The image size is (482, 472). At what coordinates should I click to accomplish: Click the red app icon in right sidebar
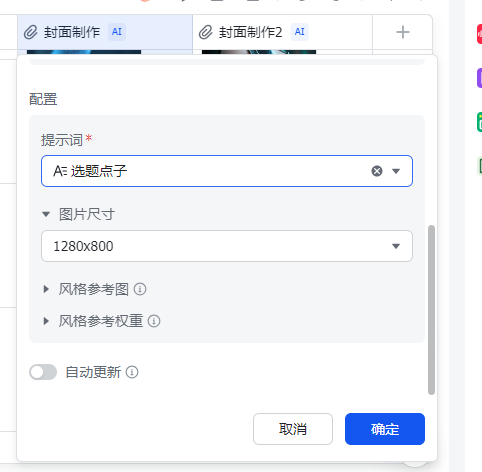click(x=479, y=34)
